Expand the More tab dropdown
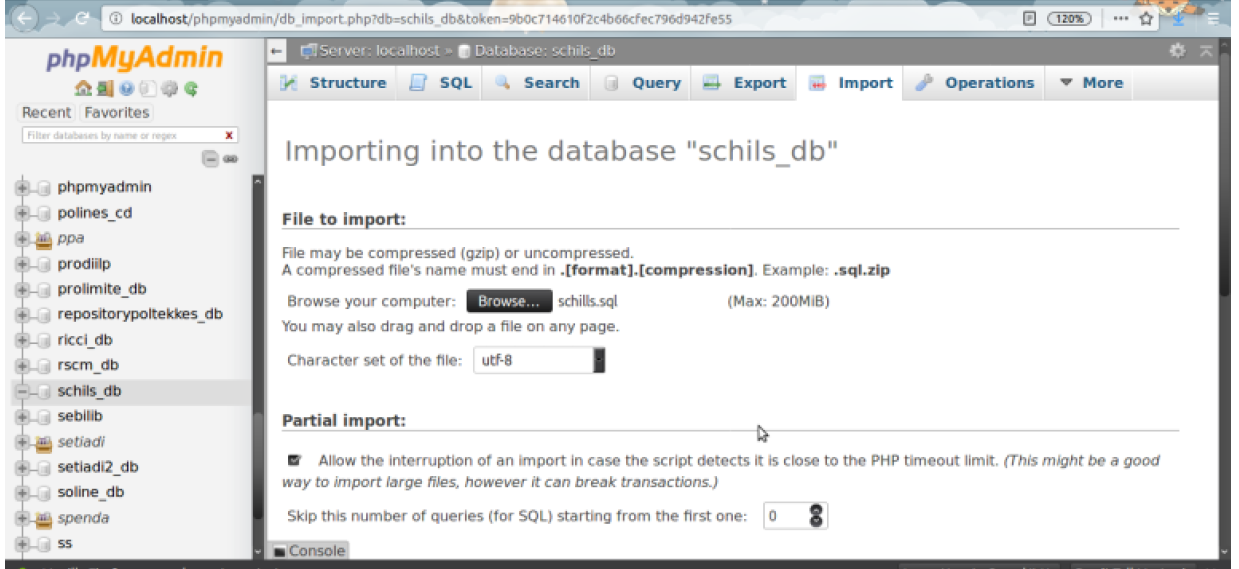The width and height of the screenshot is (1239, 569). coord(1091,83)
